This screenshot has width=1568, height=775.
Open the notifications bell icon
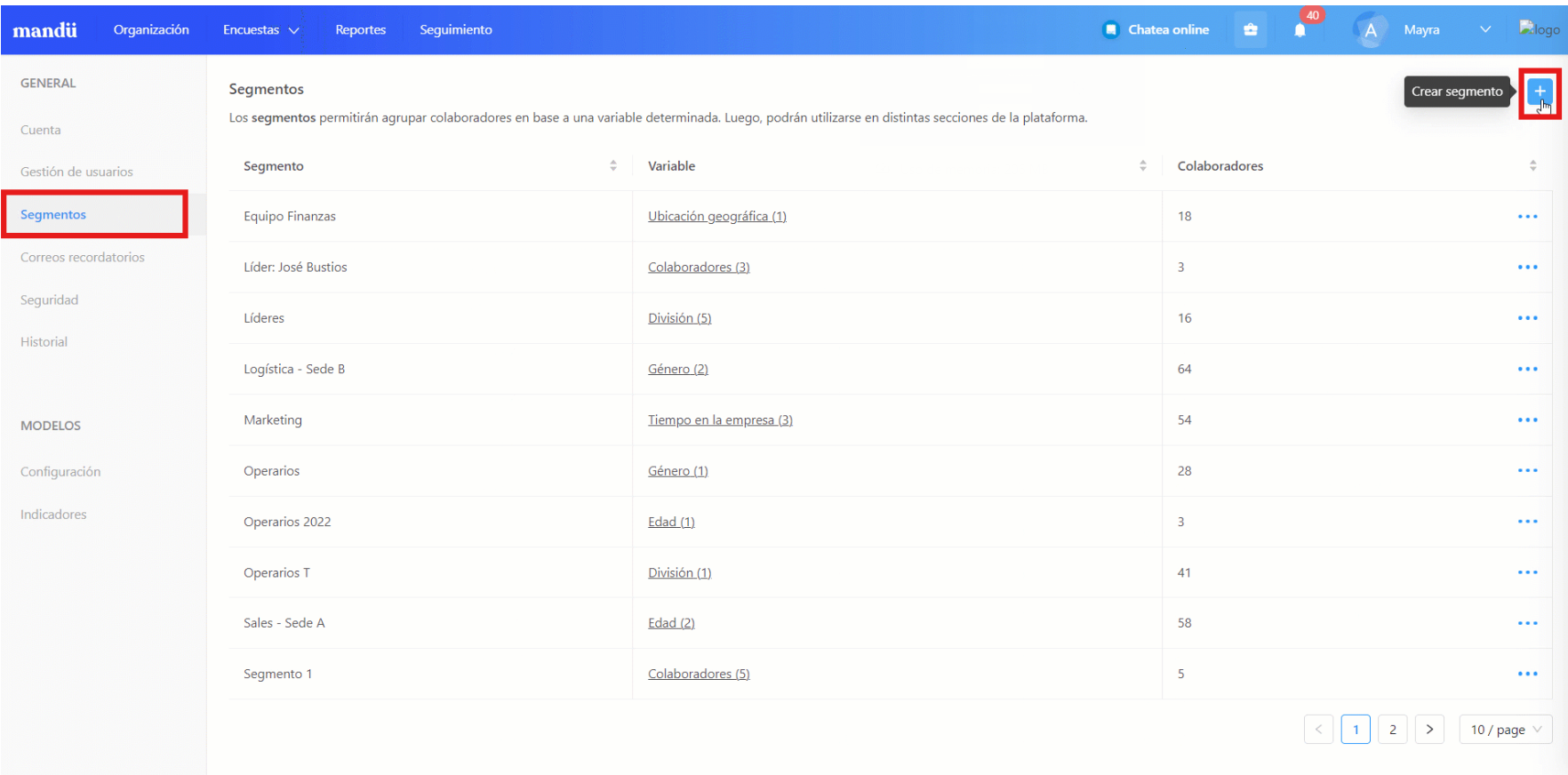(1300, 30)
